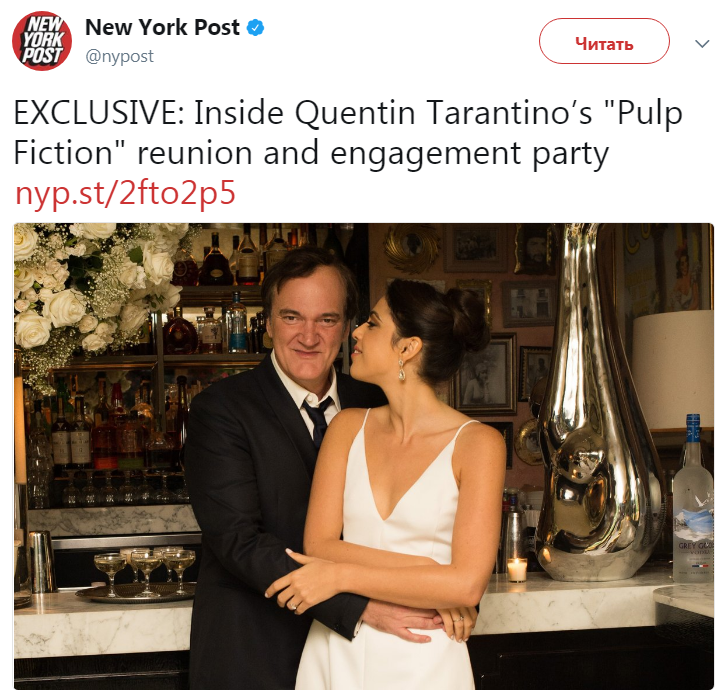Click the lit candle on the bar

tap(517, 569)
